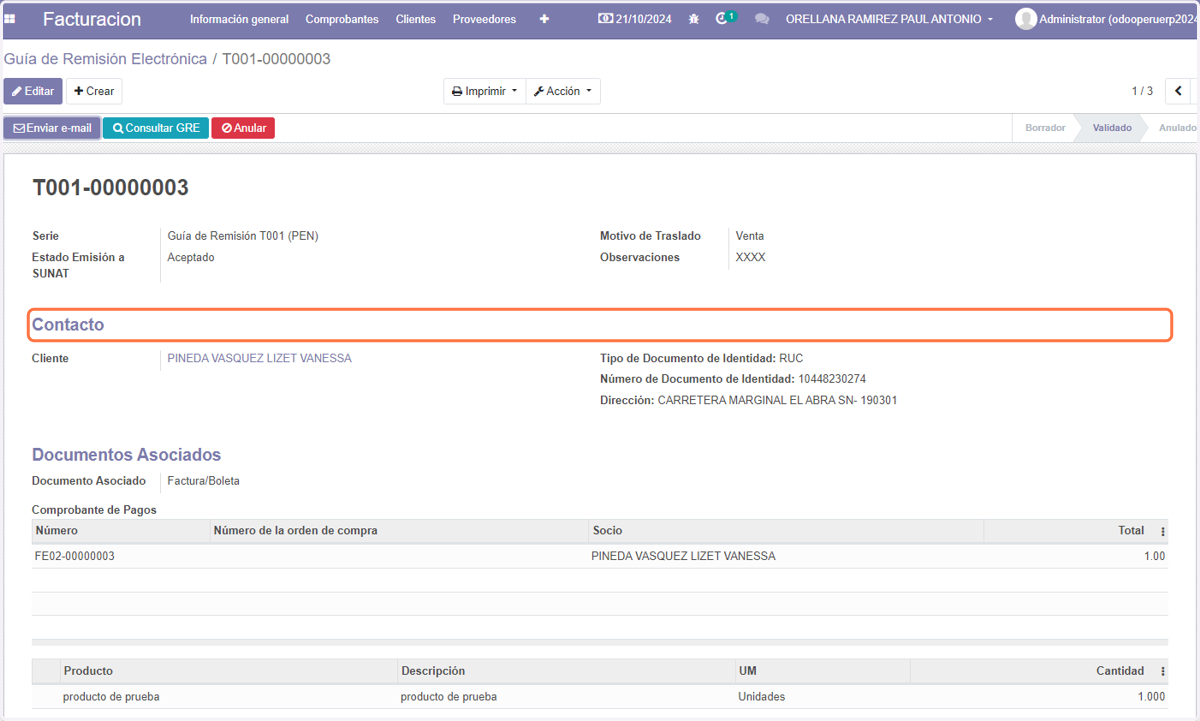
Task: Open the Clientes menu
Action: pos(416,19)
